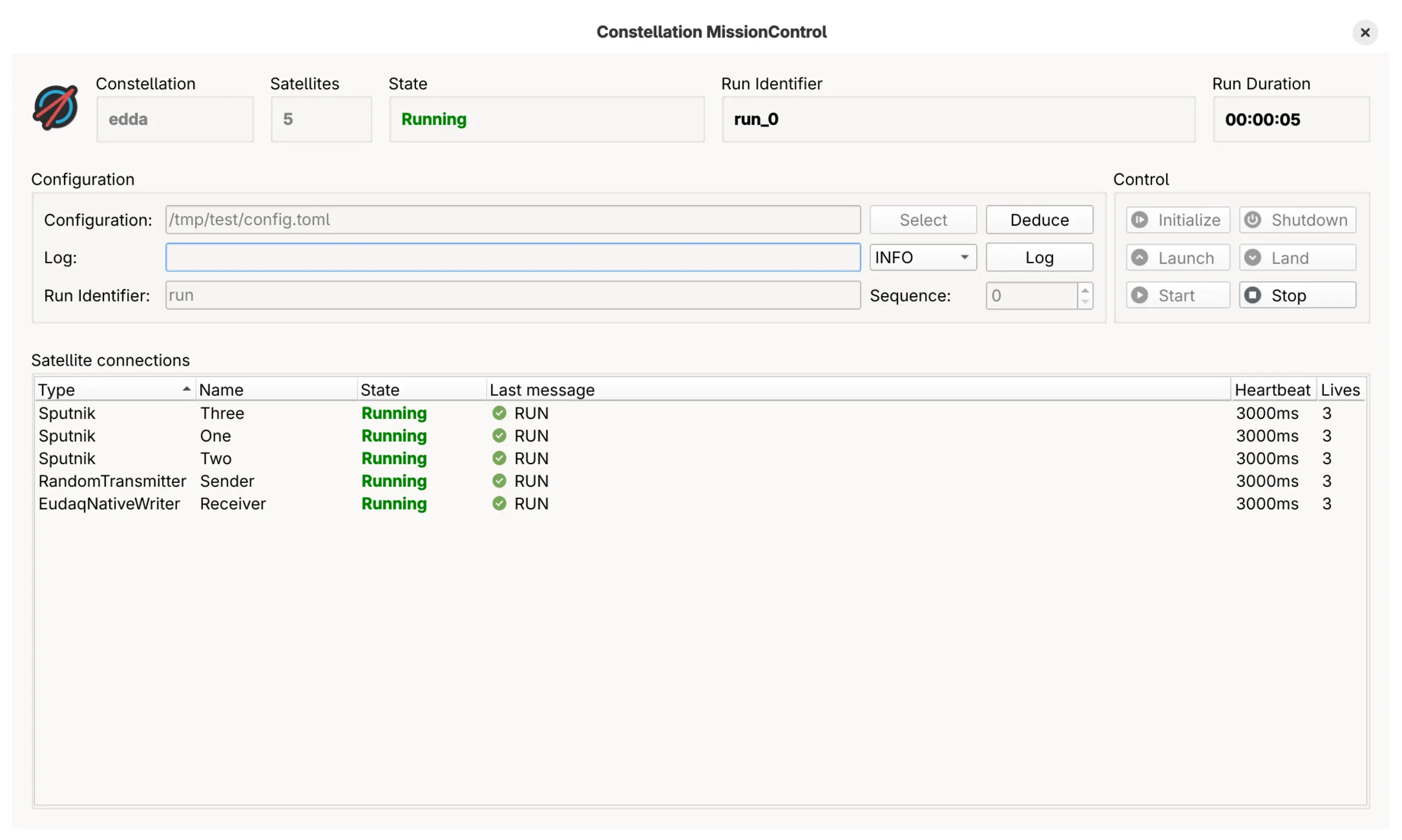Decrease the Sequence value with the down arrow

point(1084,302)
